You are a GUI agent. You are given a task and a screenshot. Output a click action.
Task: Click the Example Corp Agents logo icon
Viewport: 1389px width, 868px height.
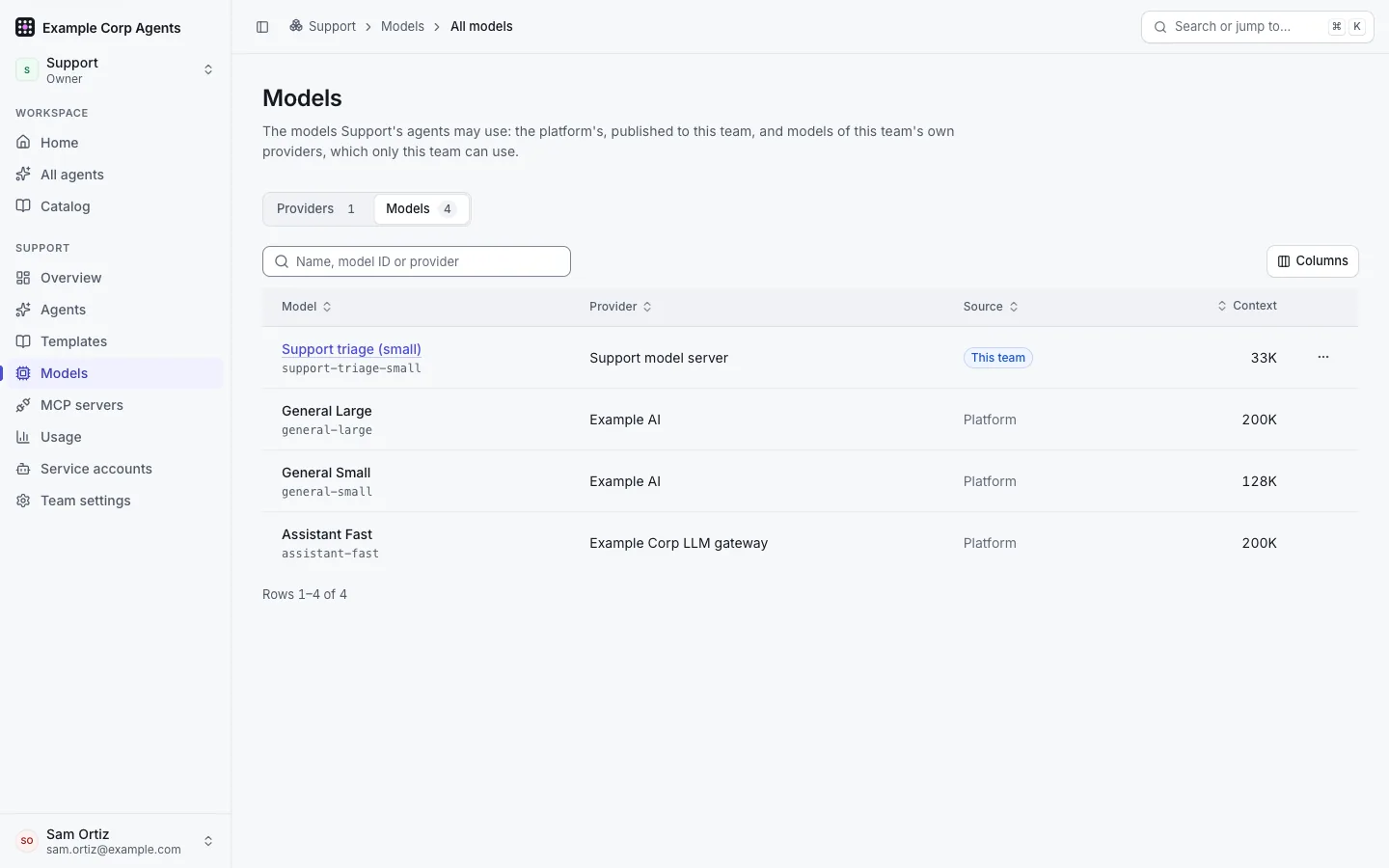tap(25, 27)
